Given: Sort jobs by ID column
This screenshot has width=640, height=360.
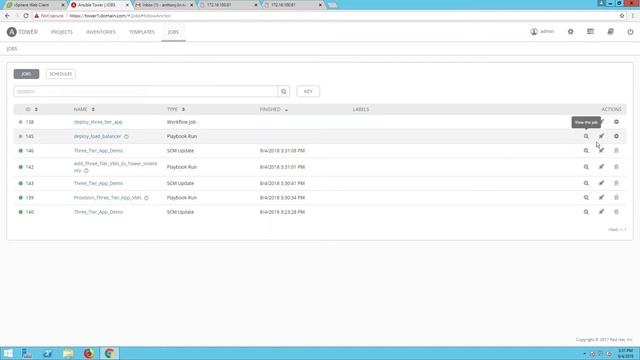Looking at the screenshot, I should coord(31,109).
